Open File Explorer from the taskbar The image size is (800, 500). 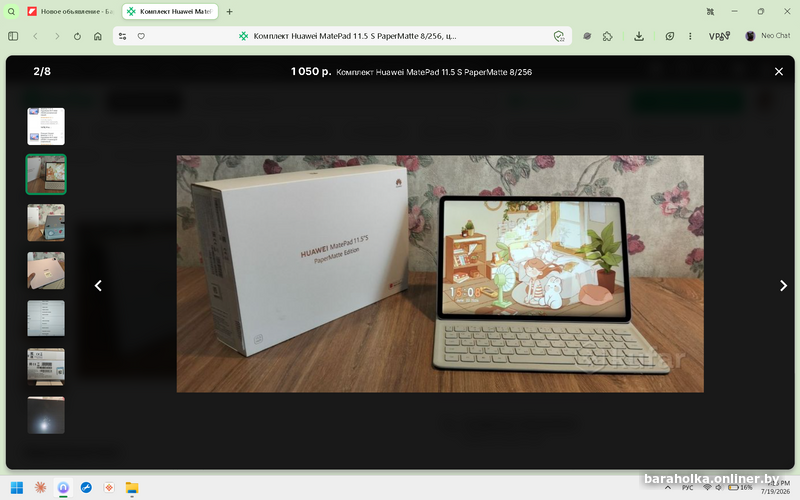(132, 488)
